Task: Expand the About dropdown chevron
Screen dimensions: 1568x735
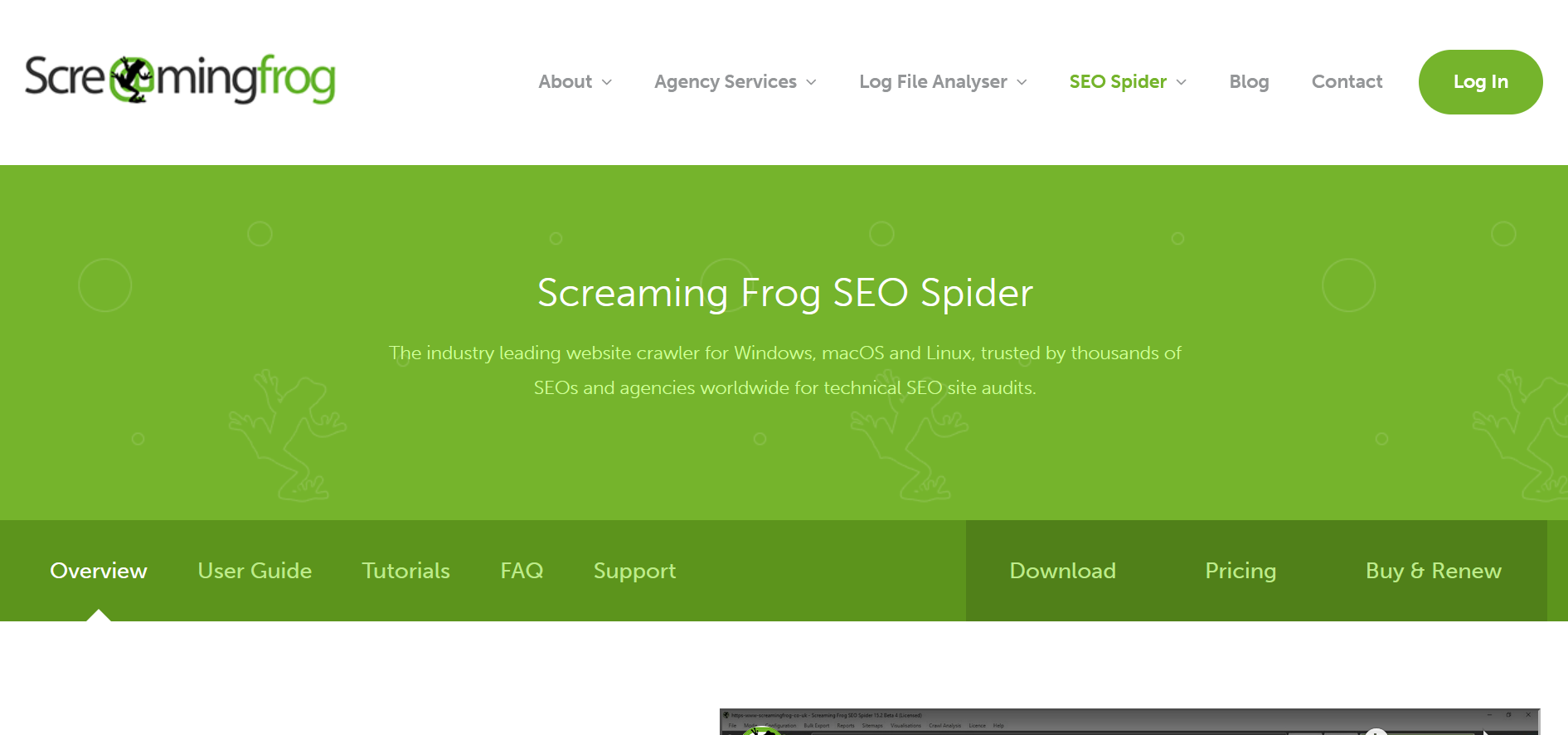Action: pos(607,82)
